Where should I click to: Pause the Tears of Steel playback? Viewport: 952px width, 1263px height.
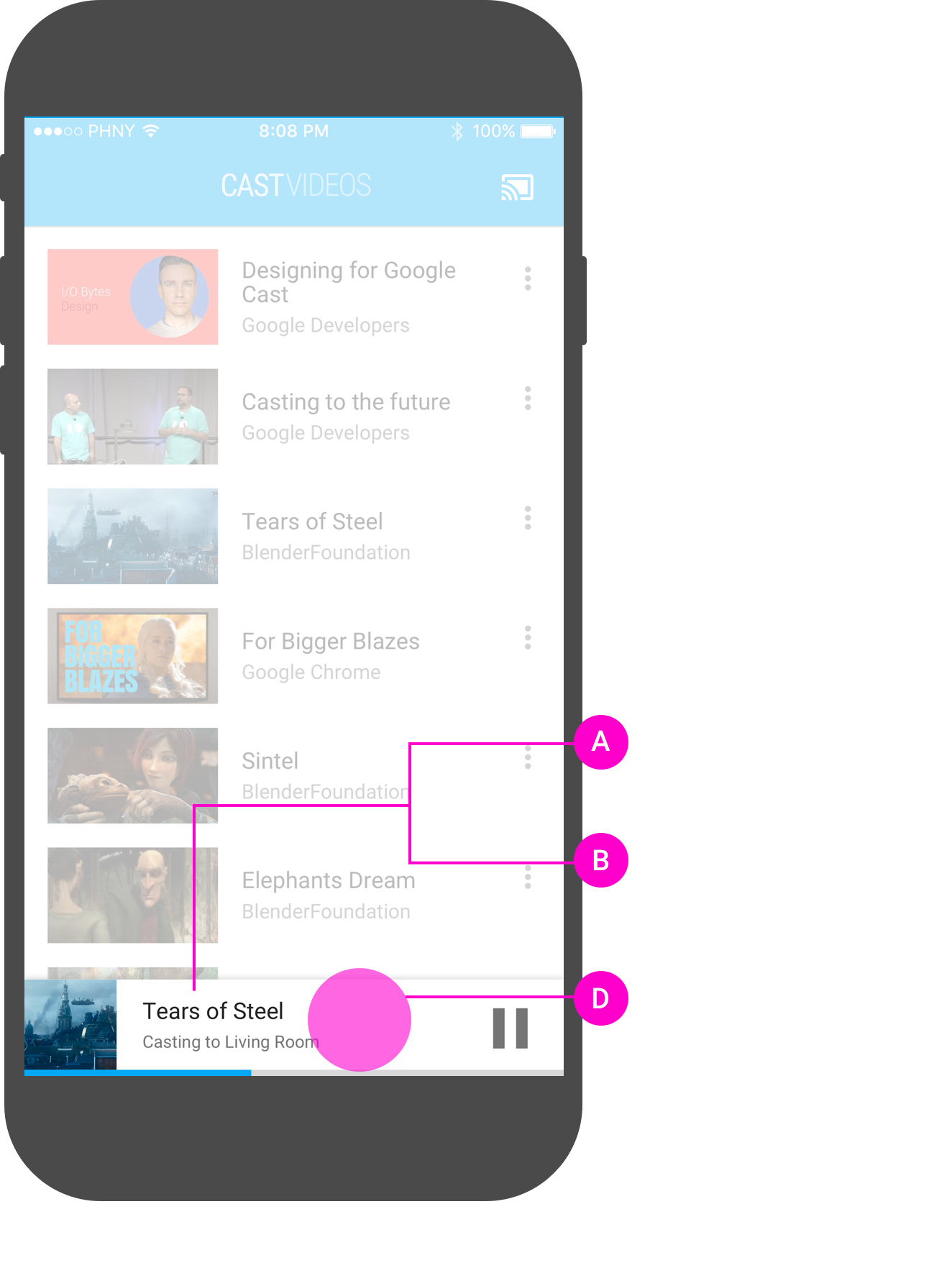tap(510, 1028)
